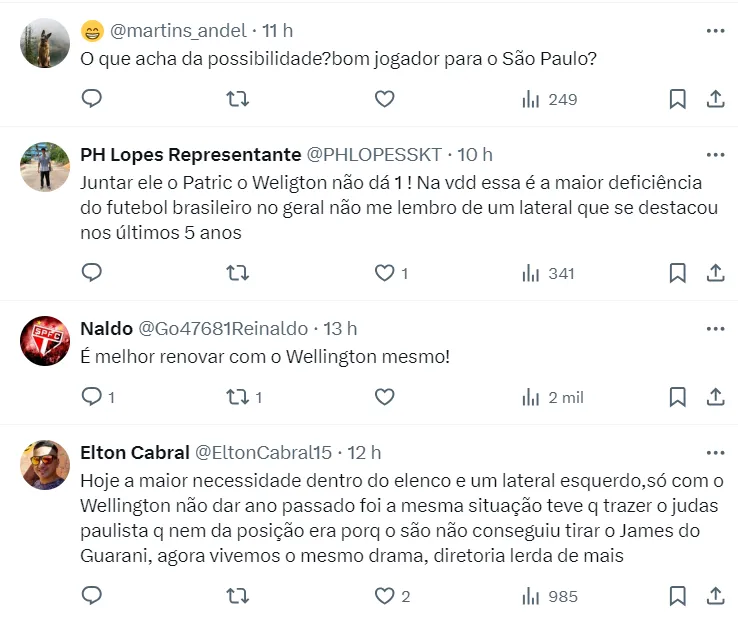The width and height of the screenshot is (738, 618).
Task: Like Elton Cabral's tweet
Action: point(384,596)
